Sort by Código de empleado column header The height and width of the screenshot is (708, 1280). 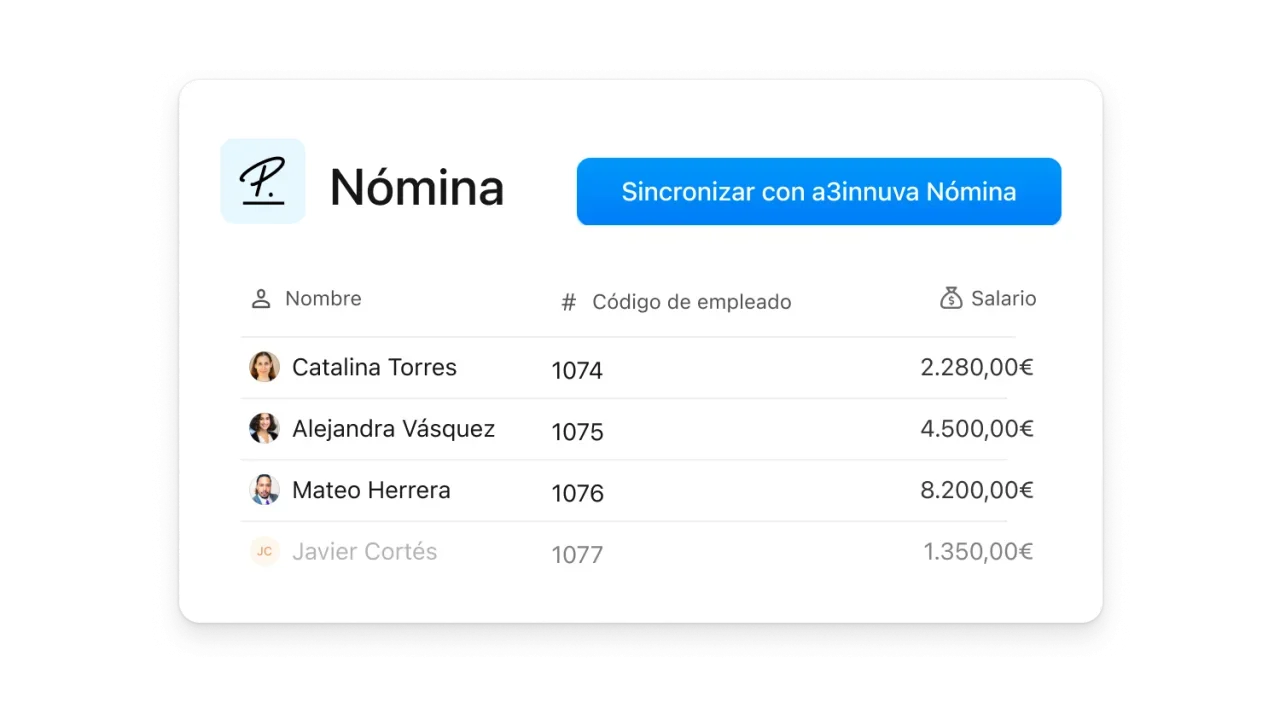[x=691, y=302]
